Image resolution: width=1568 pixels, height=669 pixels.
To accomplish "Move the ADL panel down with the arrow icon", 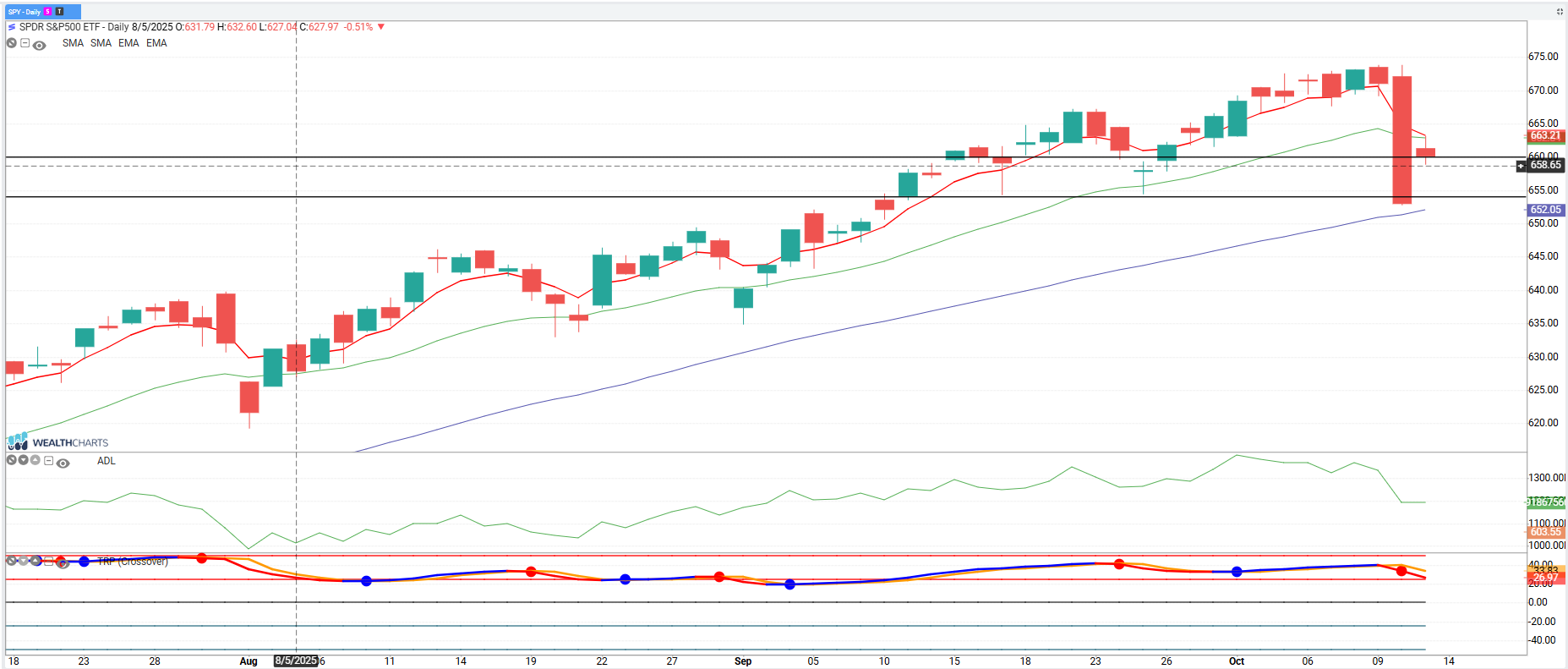I will coord(24,460).
